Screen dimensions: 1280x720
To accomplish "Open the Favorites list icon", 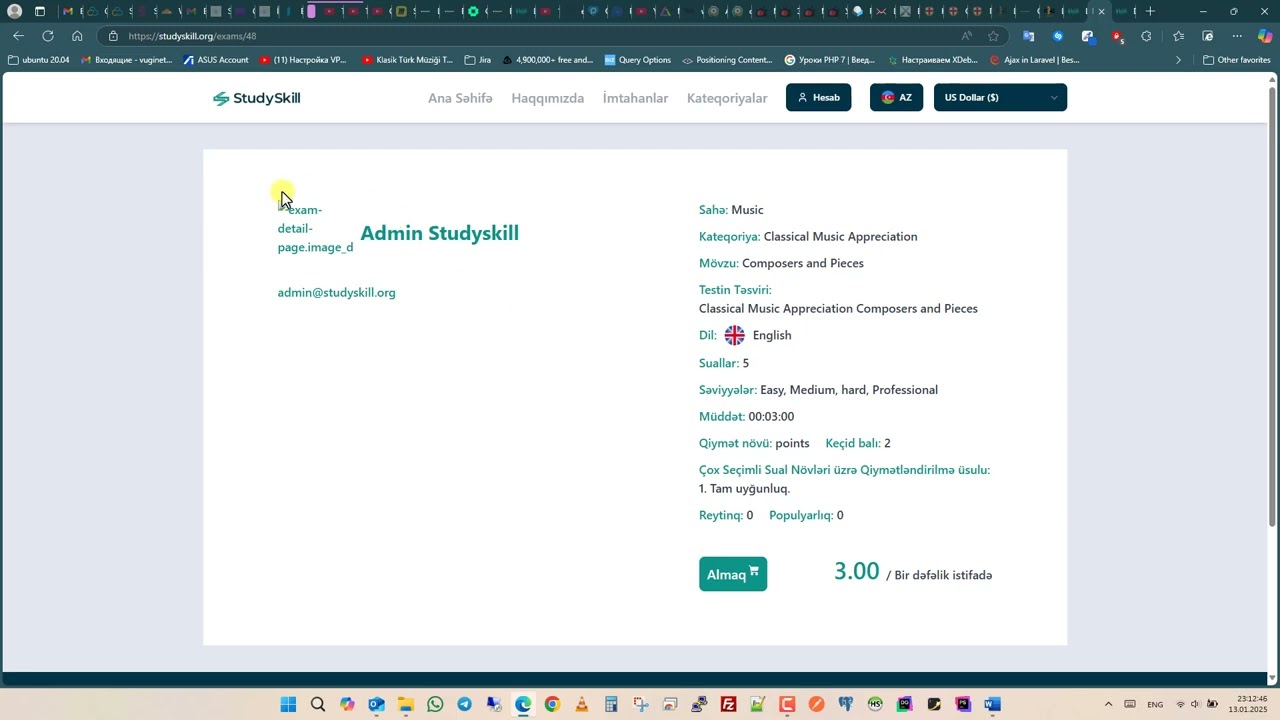I will click(1178, 36).
